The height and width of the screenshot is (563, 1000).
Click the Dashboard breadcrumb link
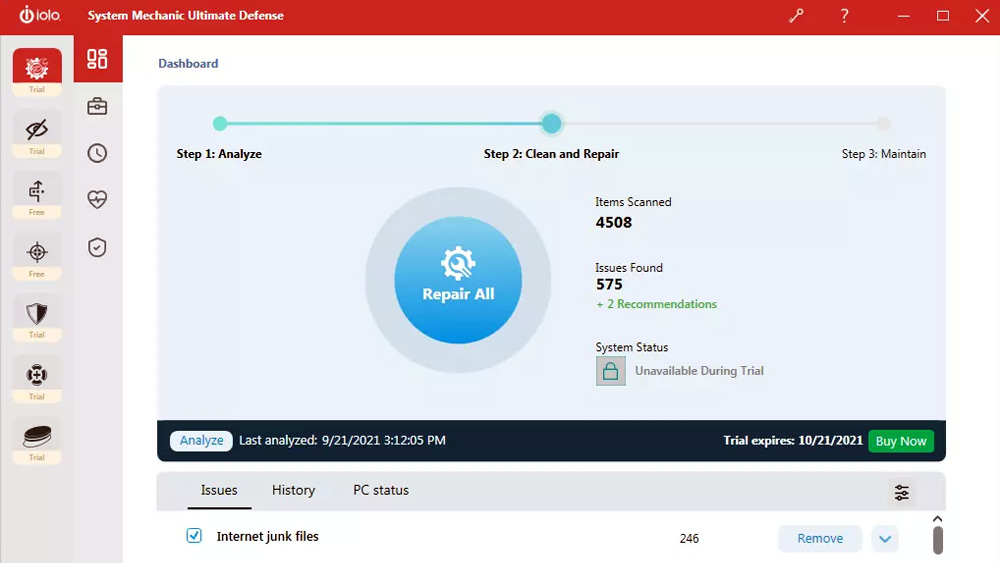188,63
